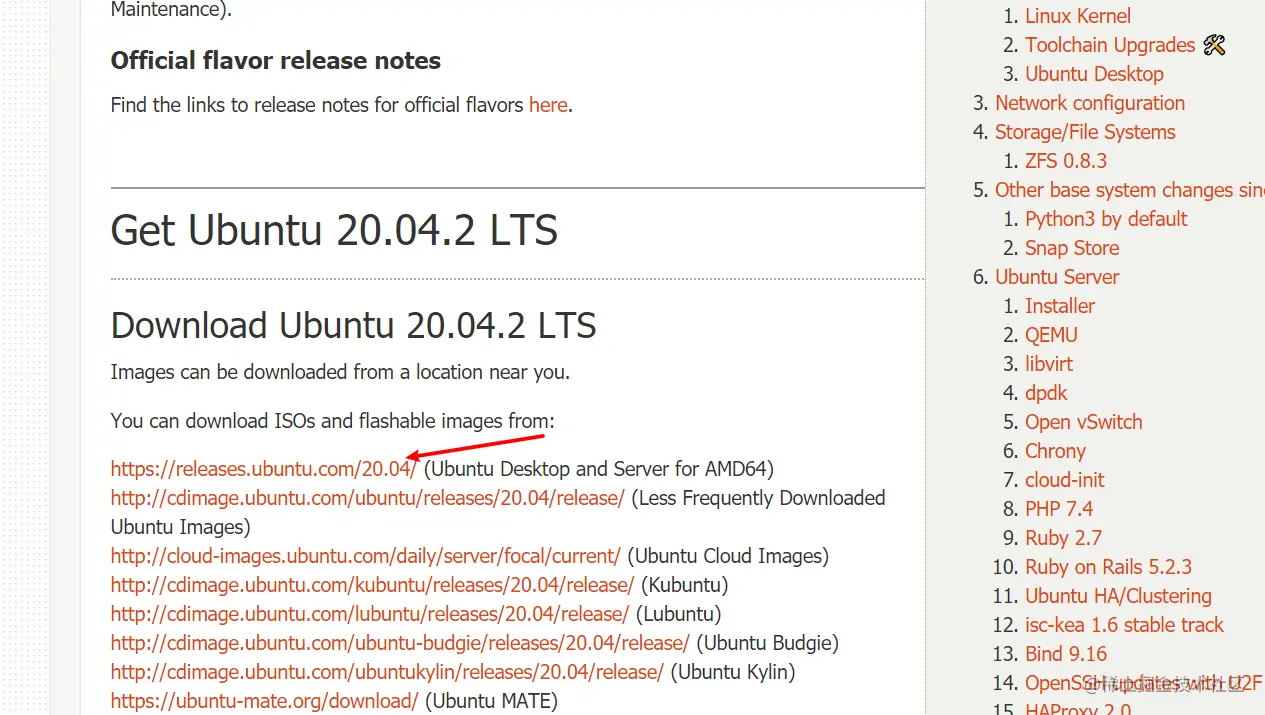Click the 'Get Ubuntu 20.04.2 LTS' heading

point(334,231)
